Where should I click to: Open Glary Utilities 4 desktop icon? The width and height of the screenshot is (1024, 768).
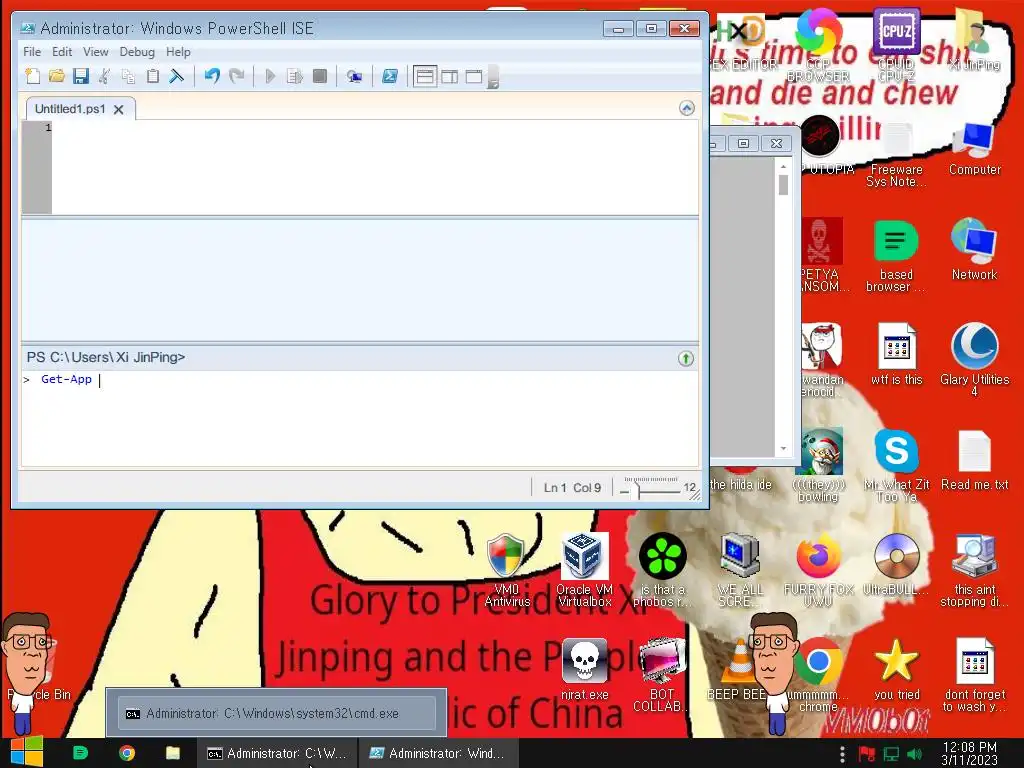tap(974, 359)
